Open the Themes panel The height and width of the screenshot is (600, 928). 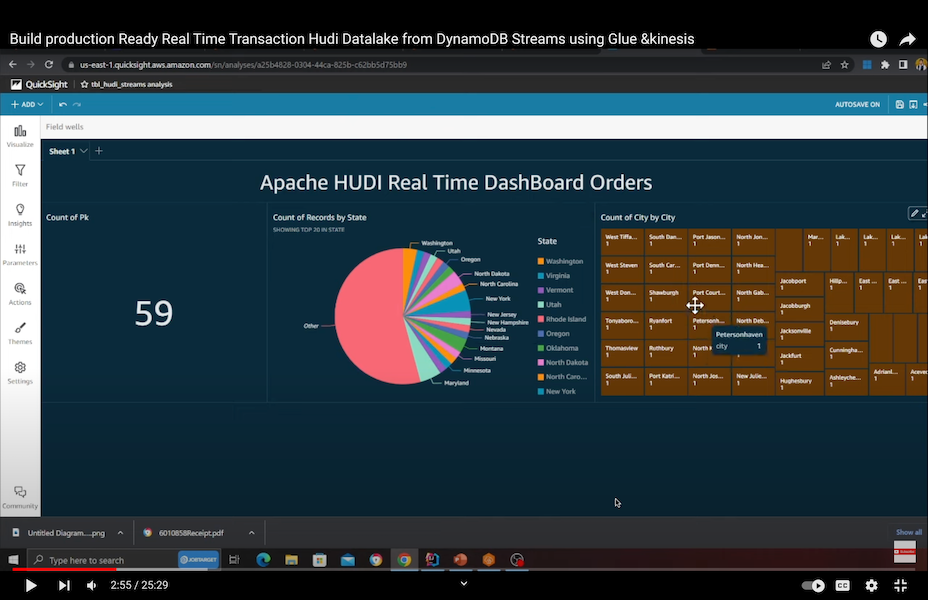click(20, 332)
